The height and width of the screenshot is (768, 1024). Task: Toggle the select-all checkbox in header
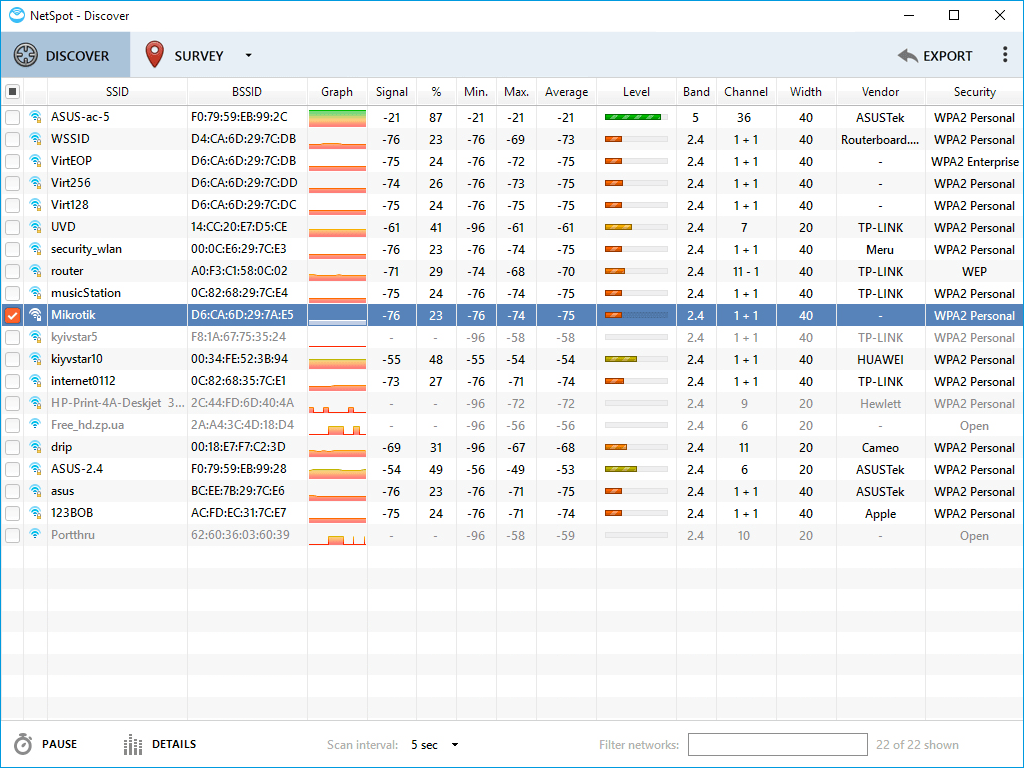[12, 91]
